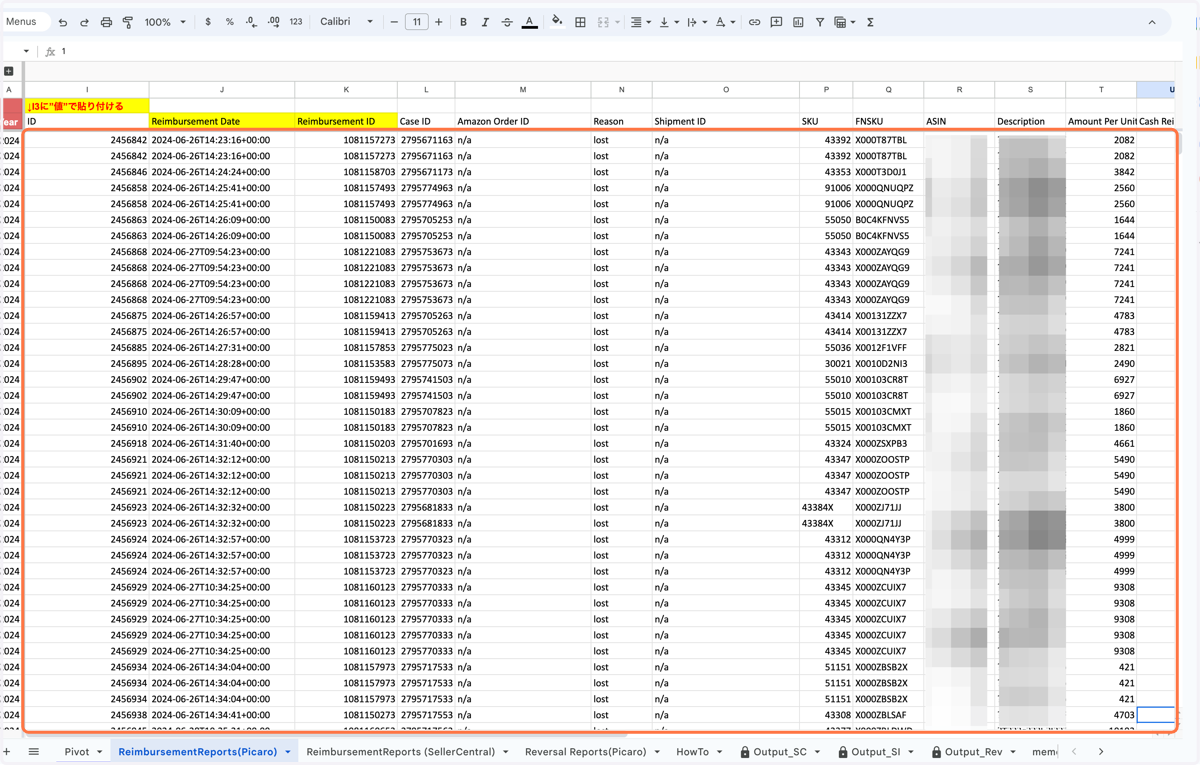
Task: Insert a chart from the toolbar
Action: (798, 22)
